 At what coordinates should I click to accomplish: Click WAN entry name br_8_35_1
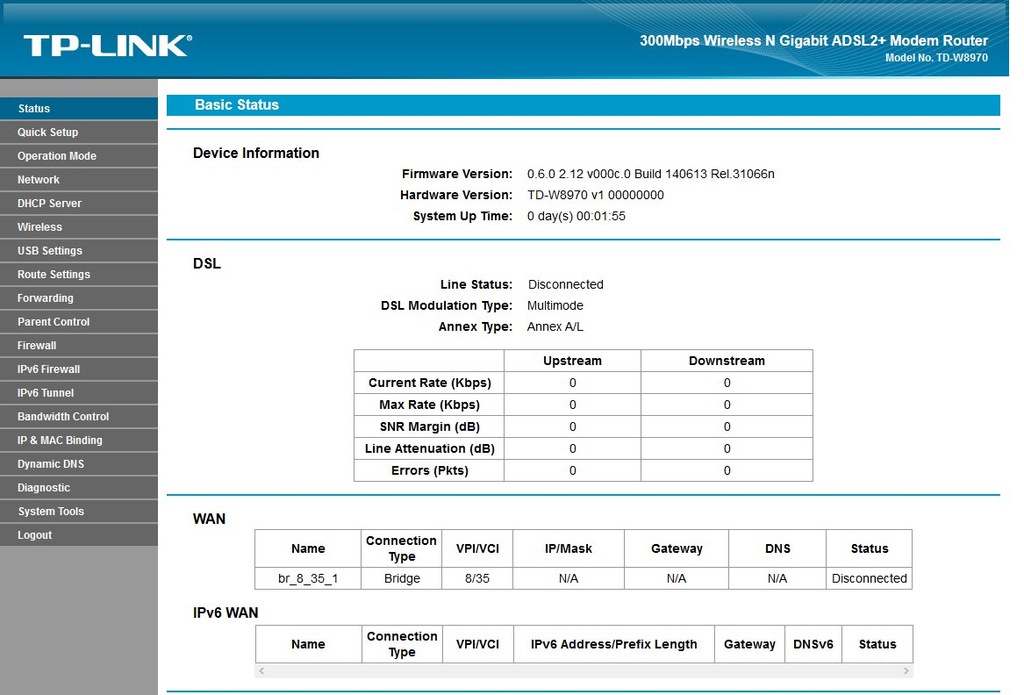308,579
